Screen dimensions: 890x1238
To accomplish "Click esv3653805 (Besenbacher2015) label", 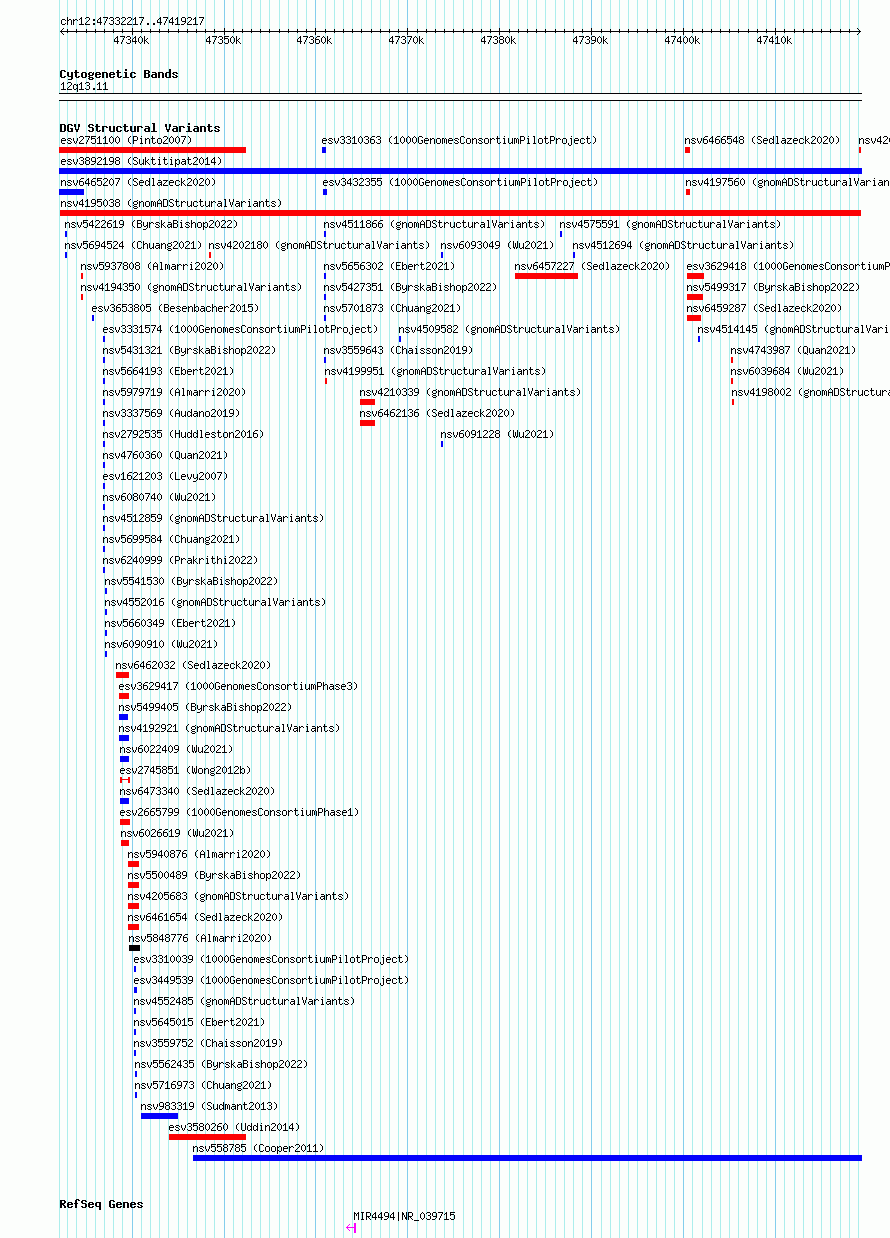I will [175, 308].
